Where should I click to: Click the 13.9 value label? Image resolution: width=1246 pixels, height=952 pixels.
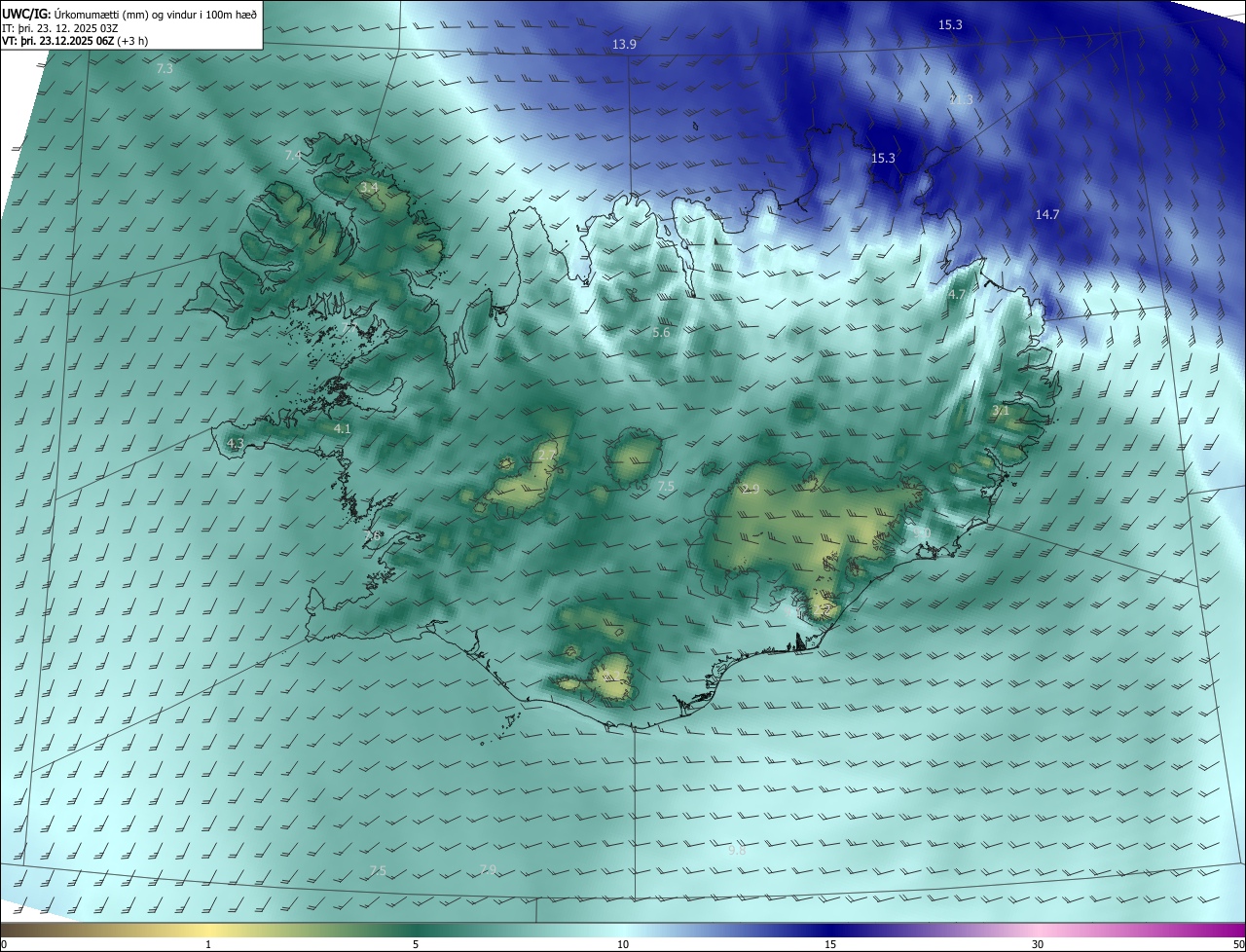click(624, 44)
